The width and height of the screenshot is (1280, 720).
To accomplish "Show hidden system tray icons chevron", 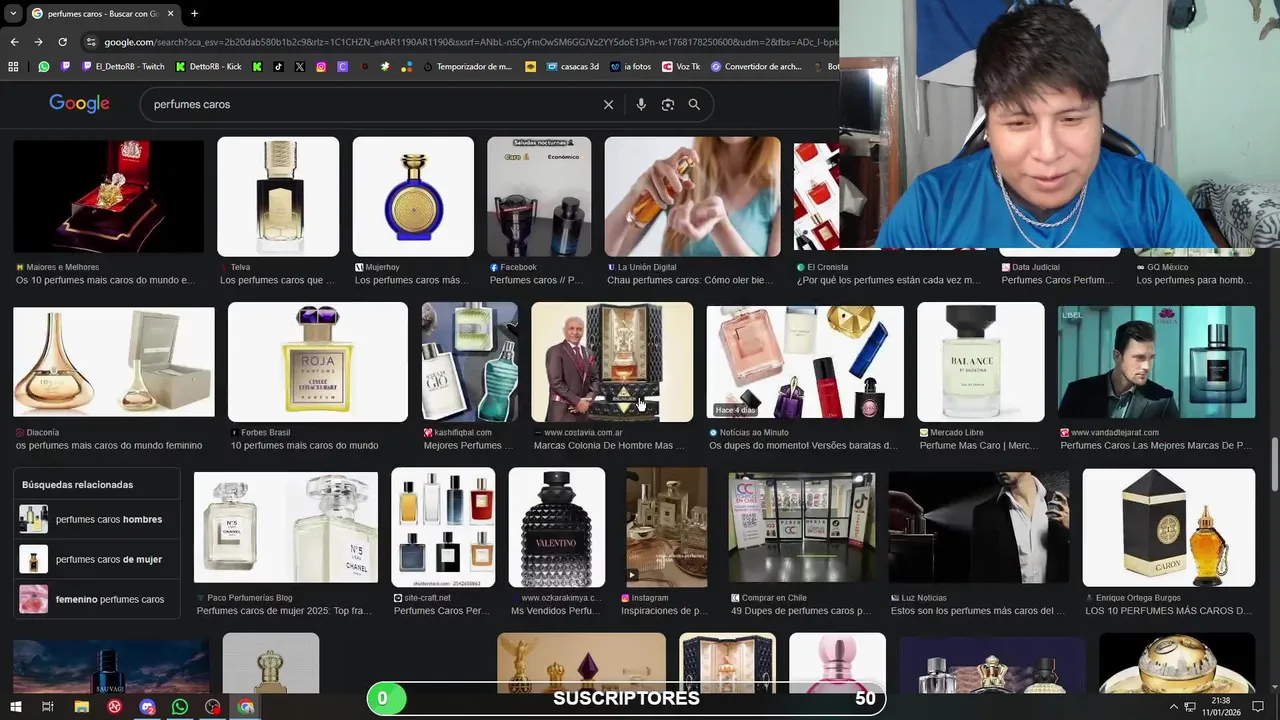I will [x=1173, y=707].
